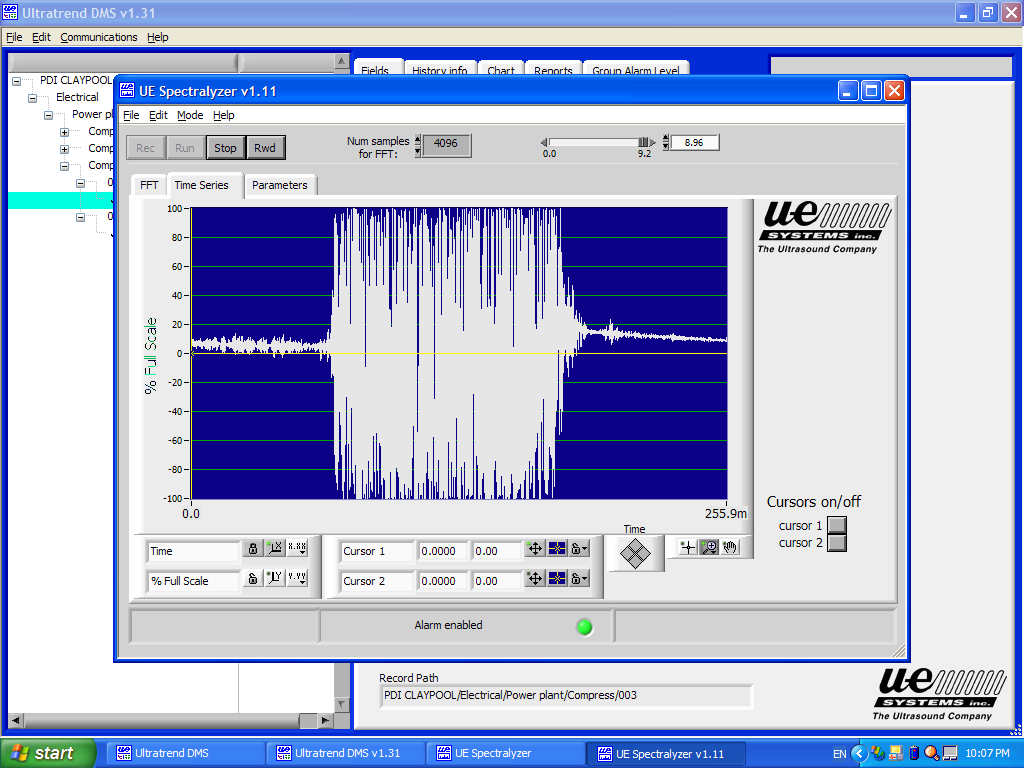The width and height of the screenshot is (1024, 768).
Task: Switch to the Parameters tab
Action: coord(280,185)
